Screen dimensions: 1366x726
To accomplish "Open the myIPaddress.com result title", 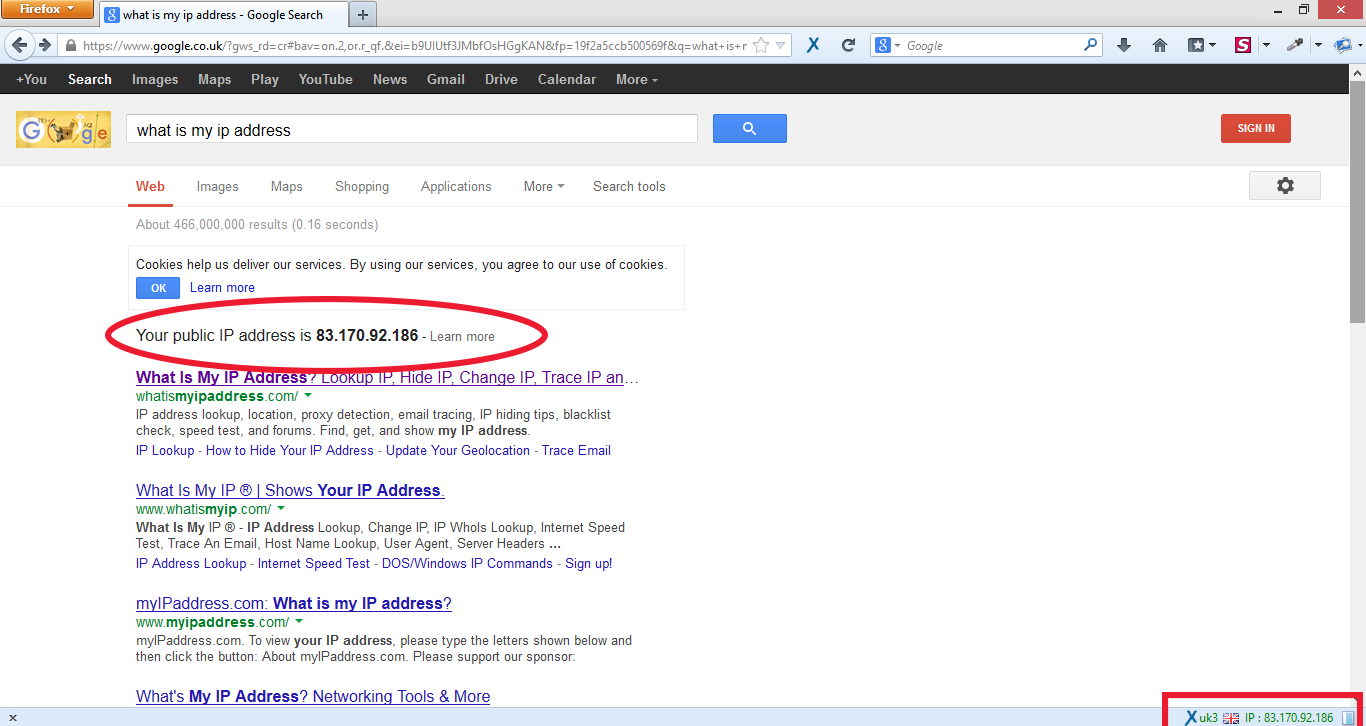I will pos(294,603).
